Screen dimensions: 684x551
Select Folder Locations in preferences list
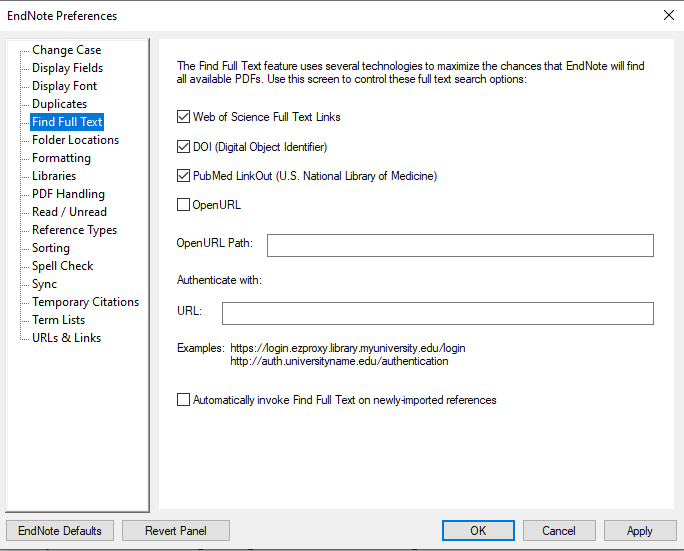75,140
